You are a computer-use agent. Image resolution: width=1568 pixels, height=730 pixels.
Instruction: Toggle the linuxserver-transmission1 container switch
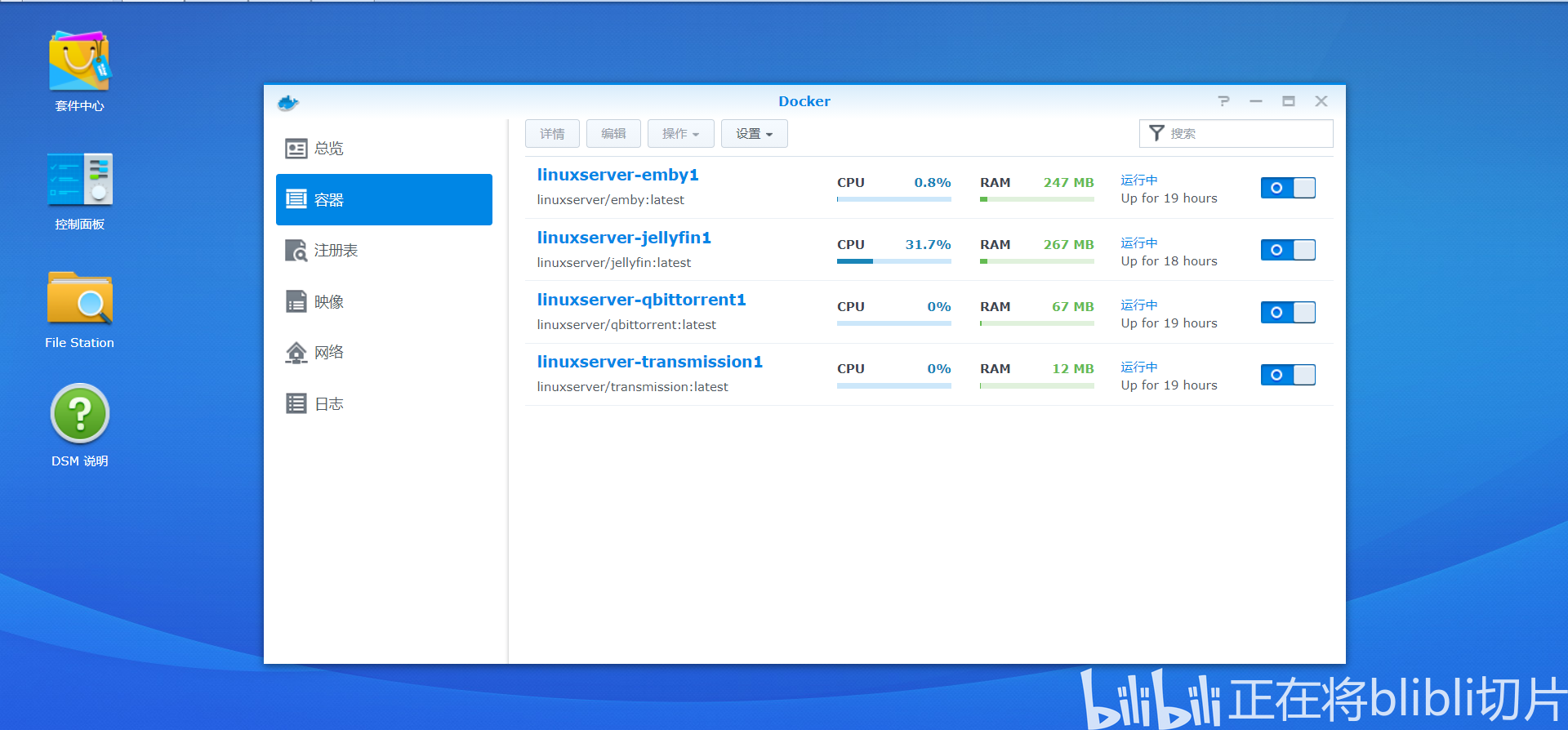1288,375
